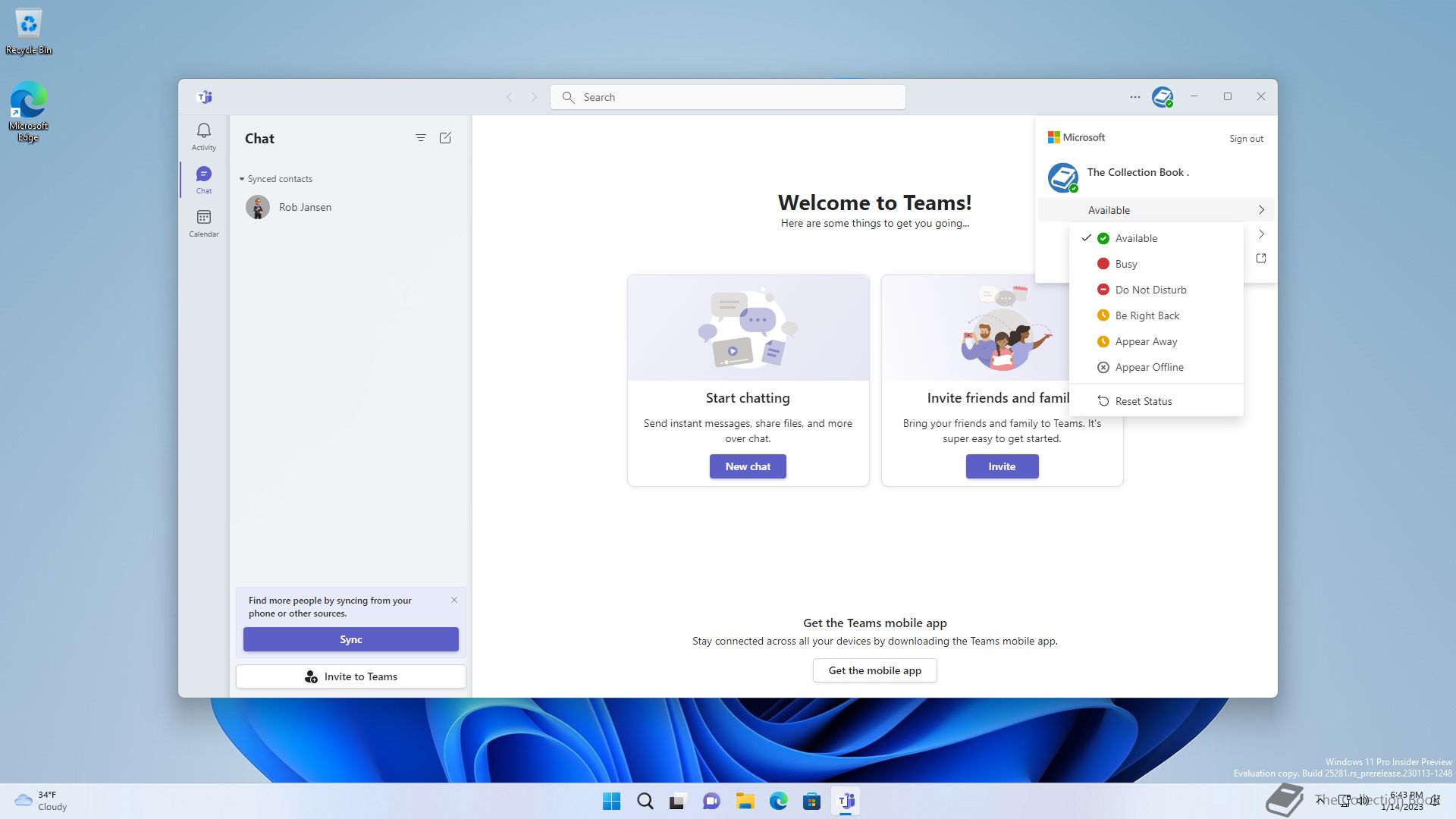Click Invite to Teams button

click(x=350, y=676)
